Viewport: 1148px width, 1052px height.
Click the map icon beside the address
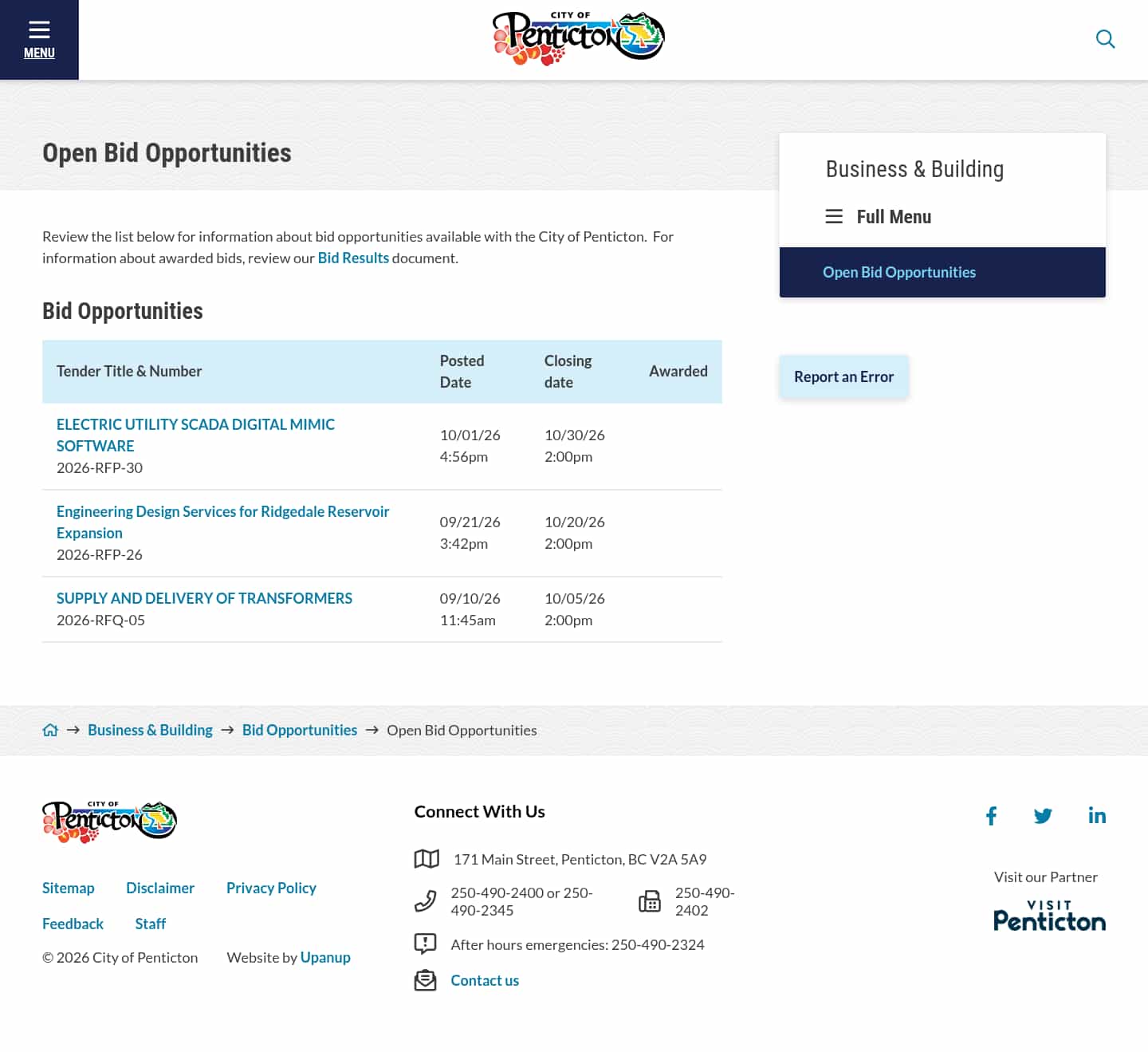point(427,859)
